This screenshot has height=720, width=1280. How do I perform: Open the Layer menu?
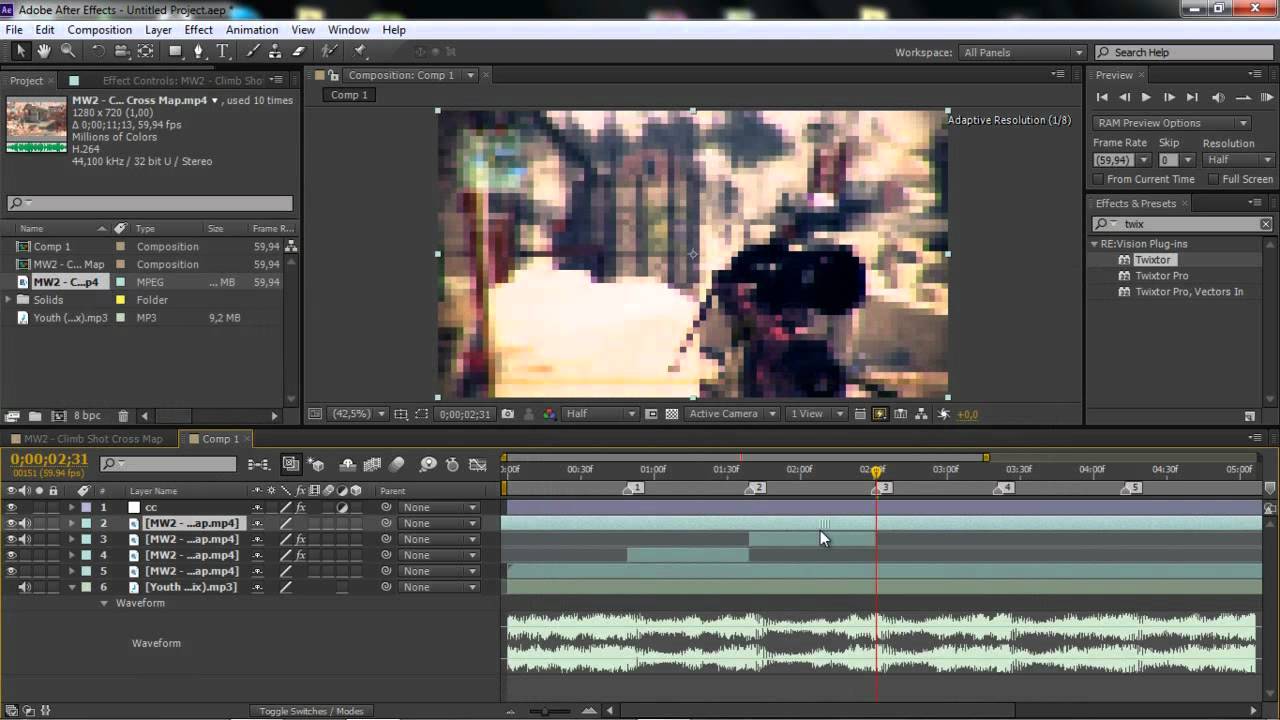[x=158, y=30]
